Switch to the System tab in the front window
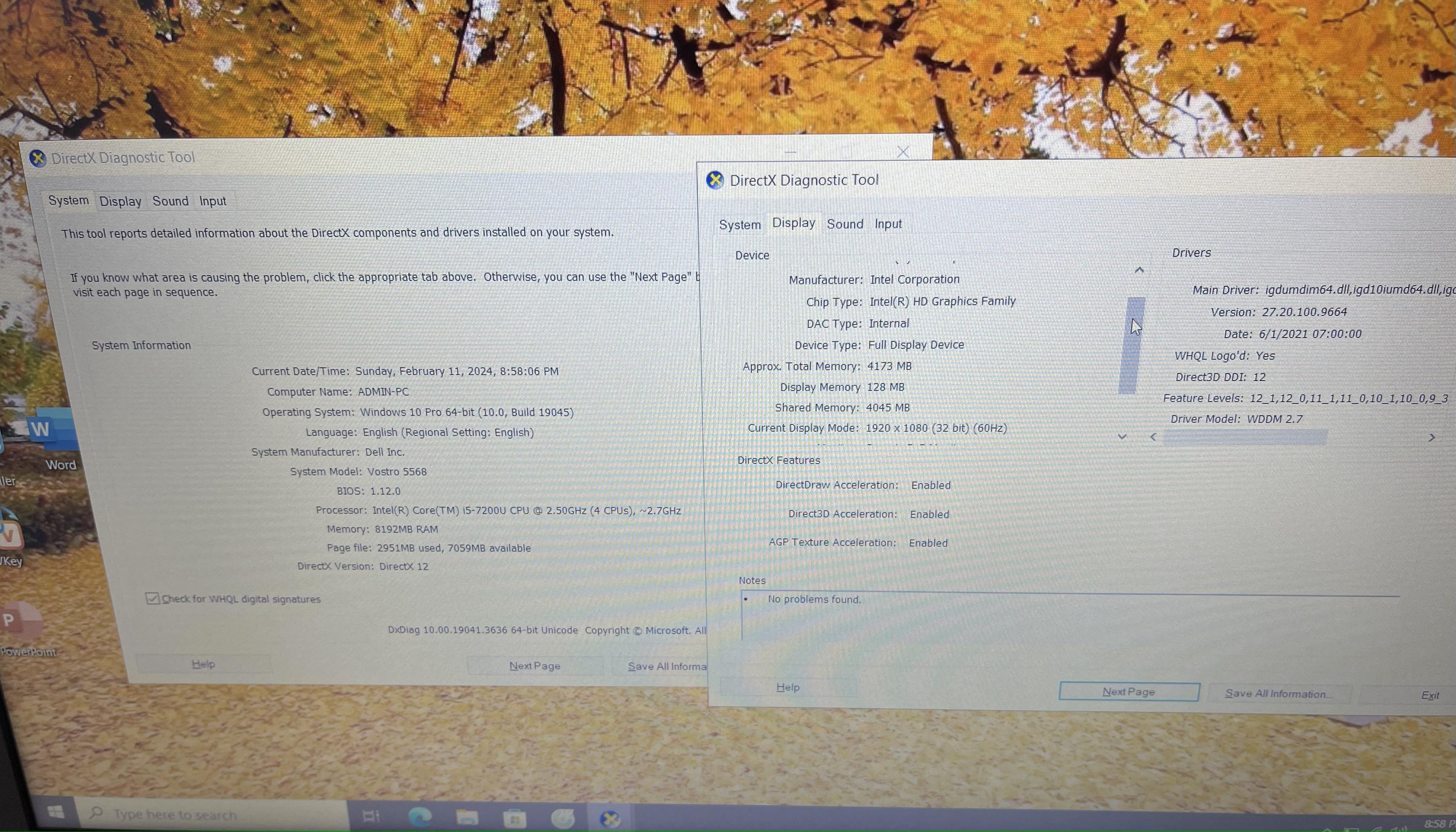Screen dimensions: 1456x832 [x=739, y=225]
